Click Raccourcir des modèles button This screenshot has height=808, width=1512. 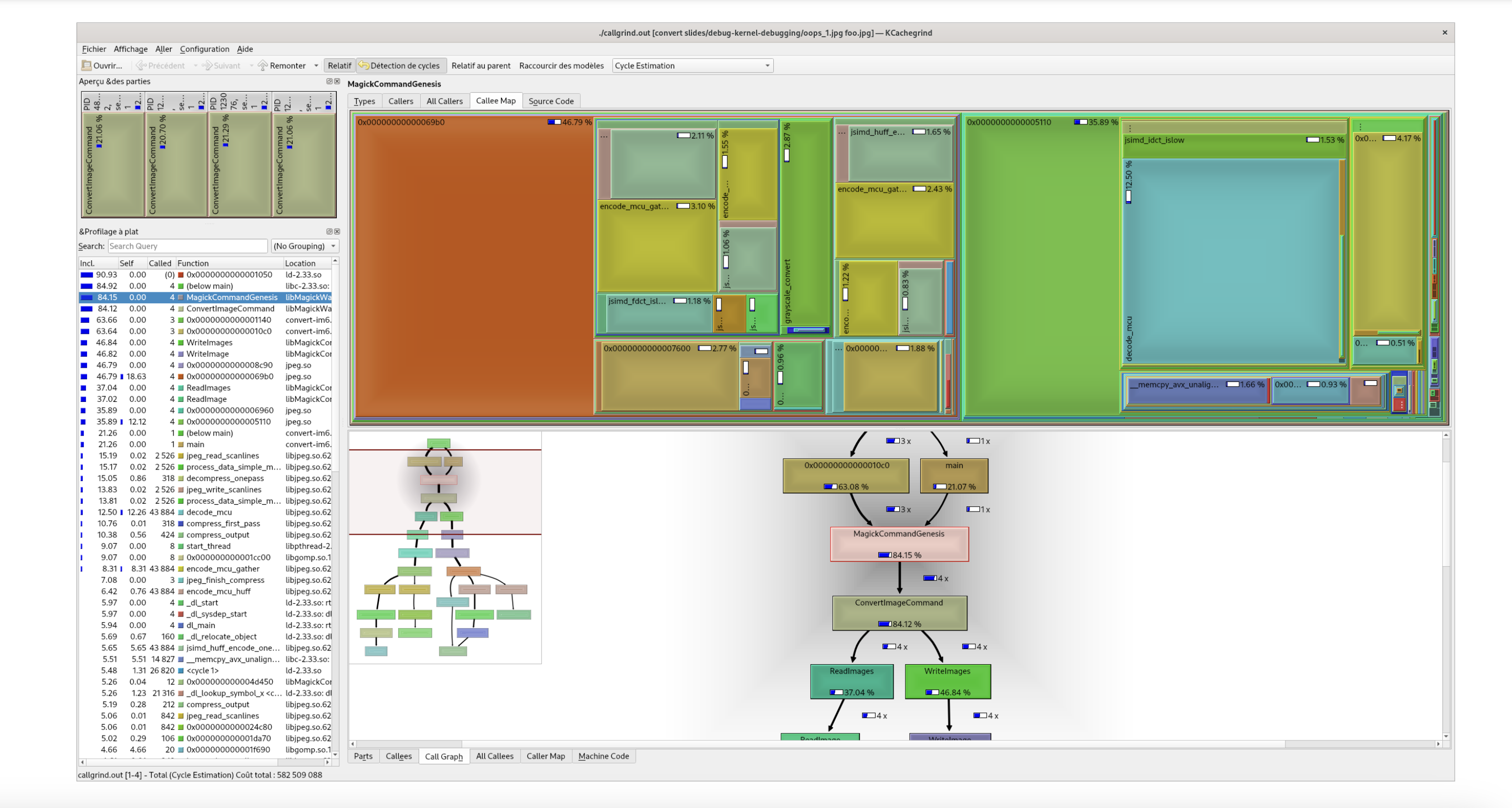pos(561,65)
